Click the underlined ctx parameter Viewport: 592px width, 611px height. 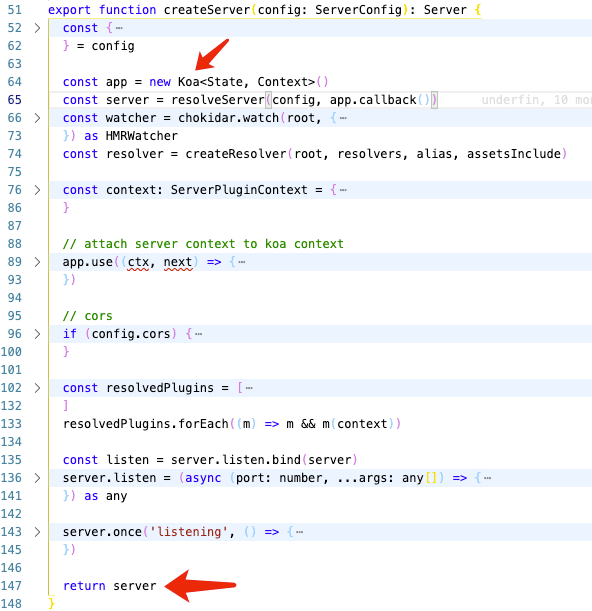coord(138,262)
